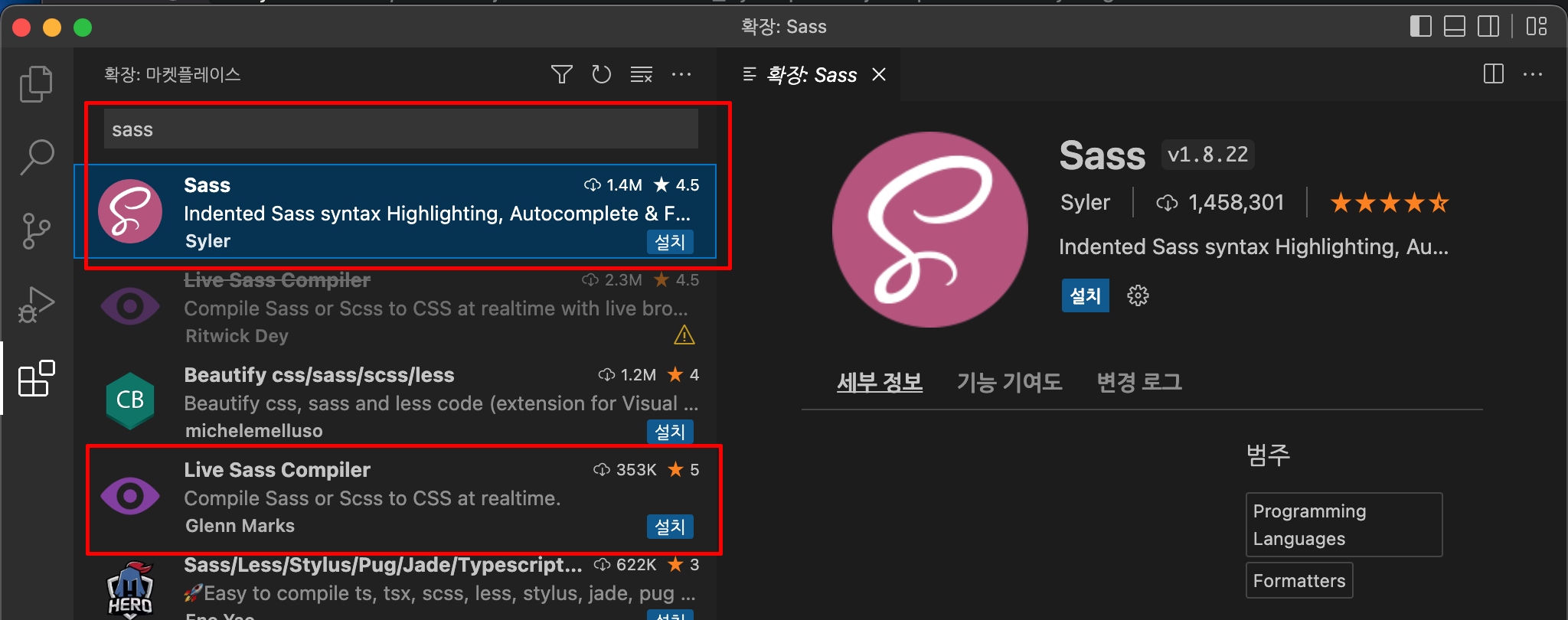Screen dimensions: 1568x620
Task: Click the Formatters category tag
Action: (x=1299, y=580)
